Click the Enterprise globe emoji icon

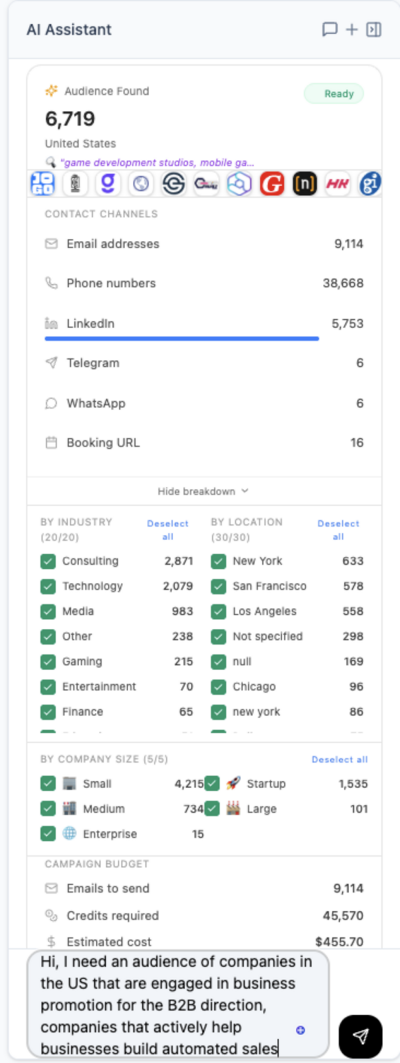(69, 833)
